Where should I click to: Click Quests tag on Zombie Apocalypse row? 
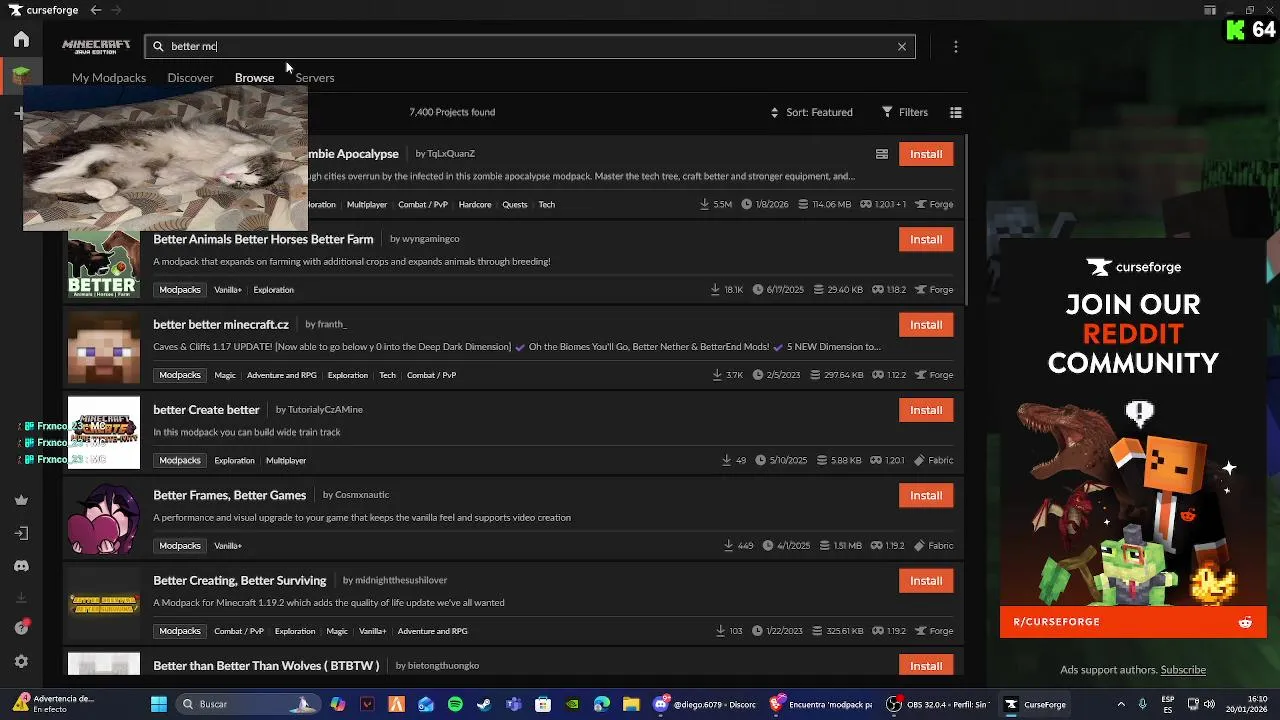[515, 205]
